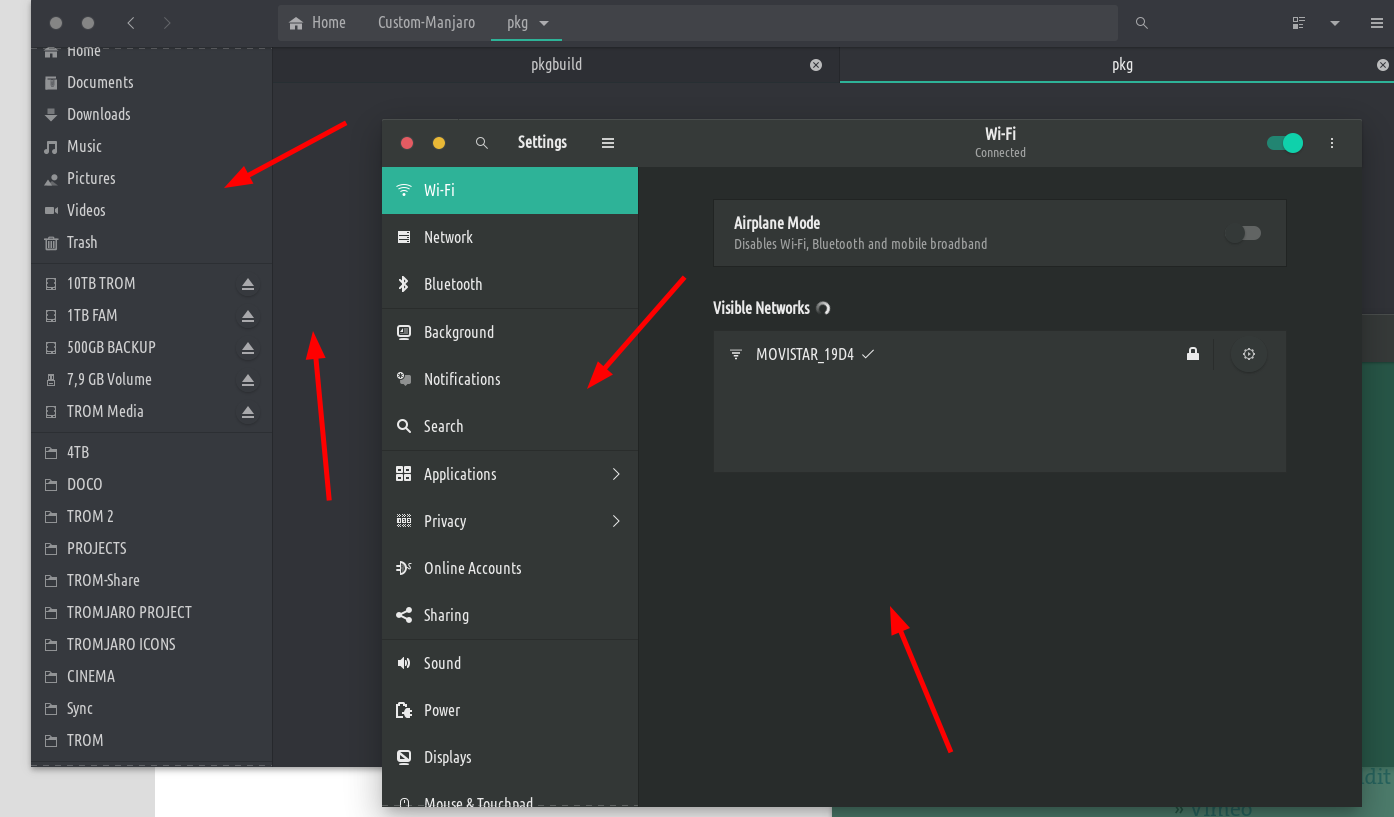
Task: Open Notifications settings
Action: pyautogui.click(x=461, y=379)
